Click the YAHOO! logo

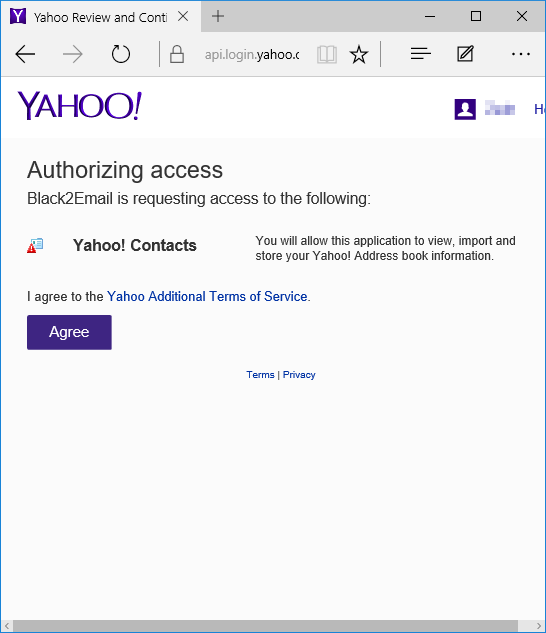[80, 106]
